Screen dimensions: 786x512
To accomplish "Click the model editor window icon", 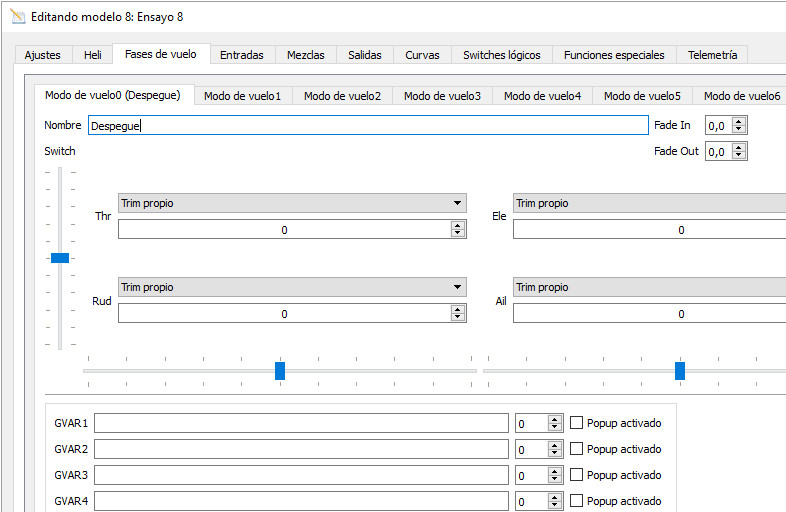I will (x=17, y=17).
